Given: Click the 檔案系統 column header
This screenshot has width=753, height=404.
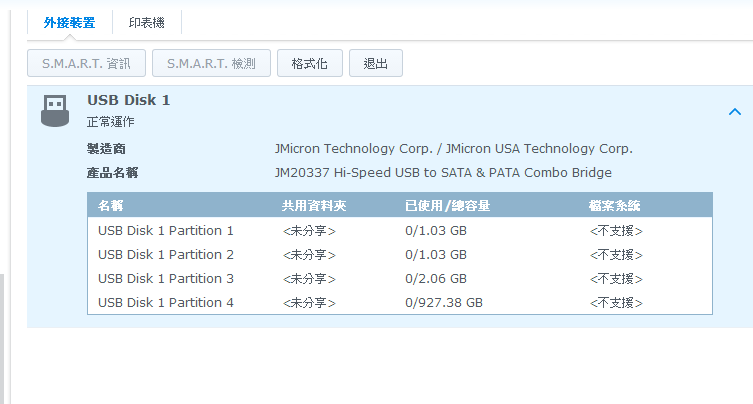Looking at the screenshot, I should (x=615, y=206).
